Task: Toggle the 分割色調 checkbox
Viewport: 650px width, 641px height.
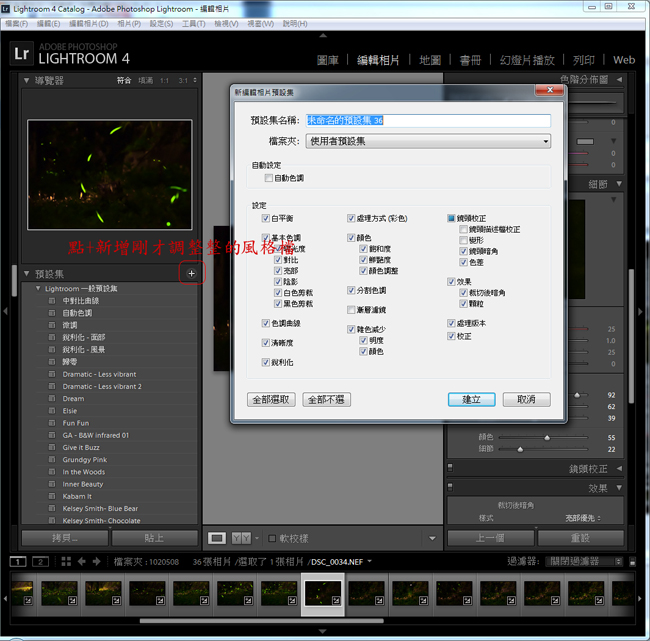Action: 351,290
